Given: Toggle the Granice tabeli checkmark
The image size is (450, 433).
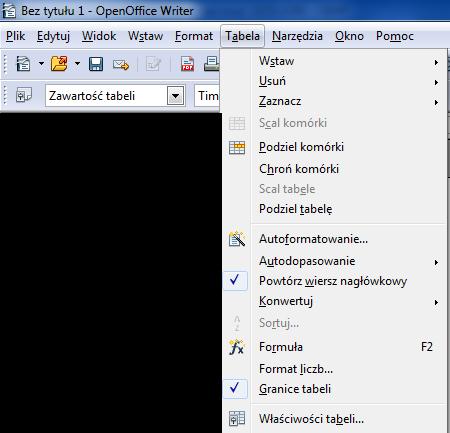Looking at the screenshot, I should pos(235,389).
